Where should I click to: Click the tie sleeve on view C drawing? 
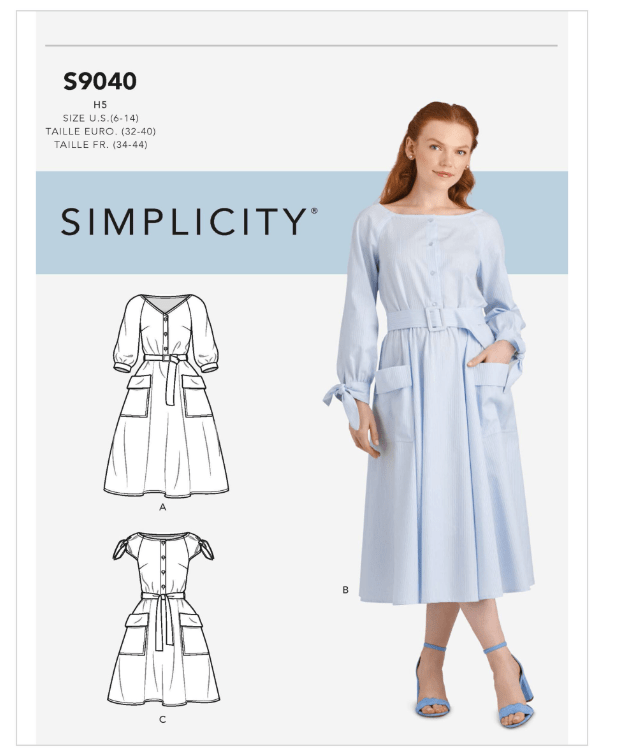tap(121, 548)
